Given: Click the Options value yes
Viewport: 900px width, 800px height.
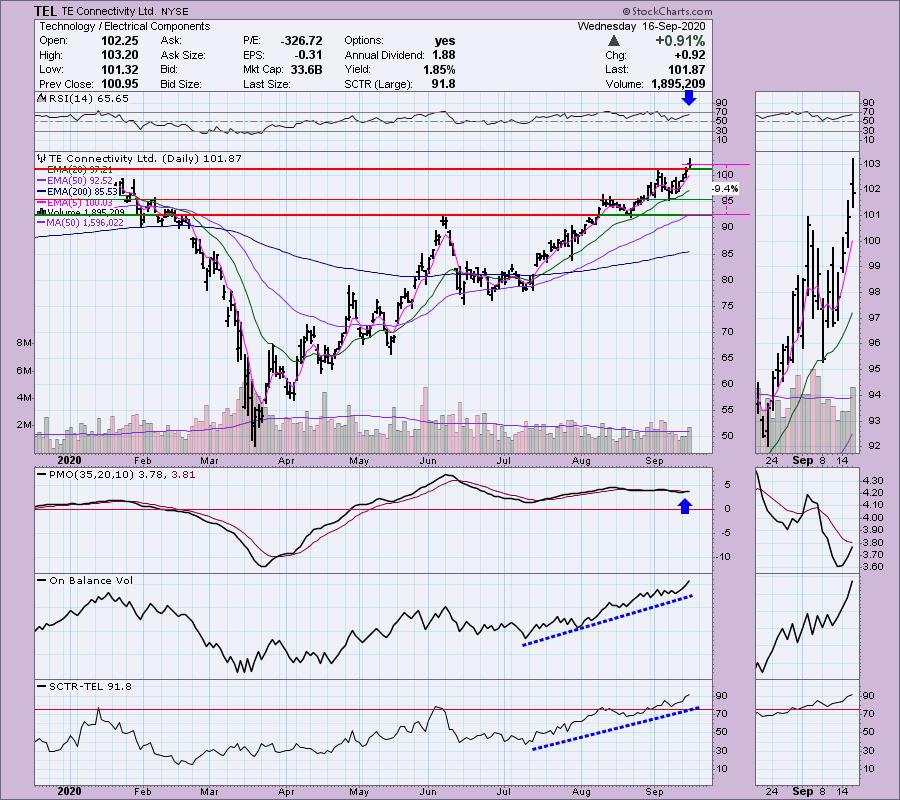Looking at the screenshot, I should point(445,41).
